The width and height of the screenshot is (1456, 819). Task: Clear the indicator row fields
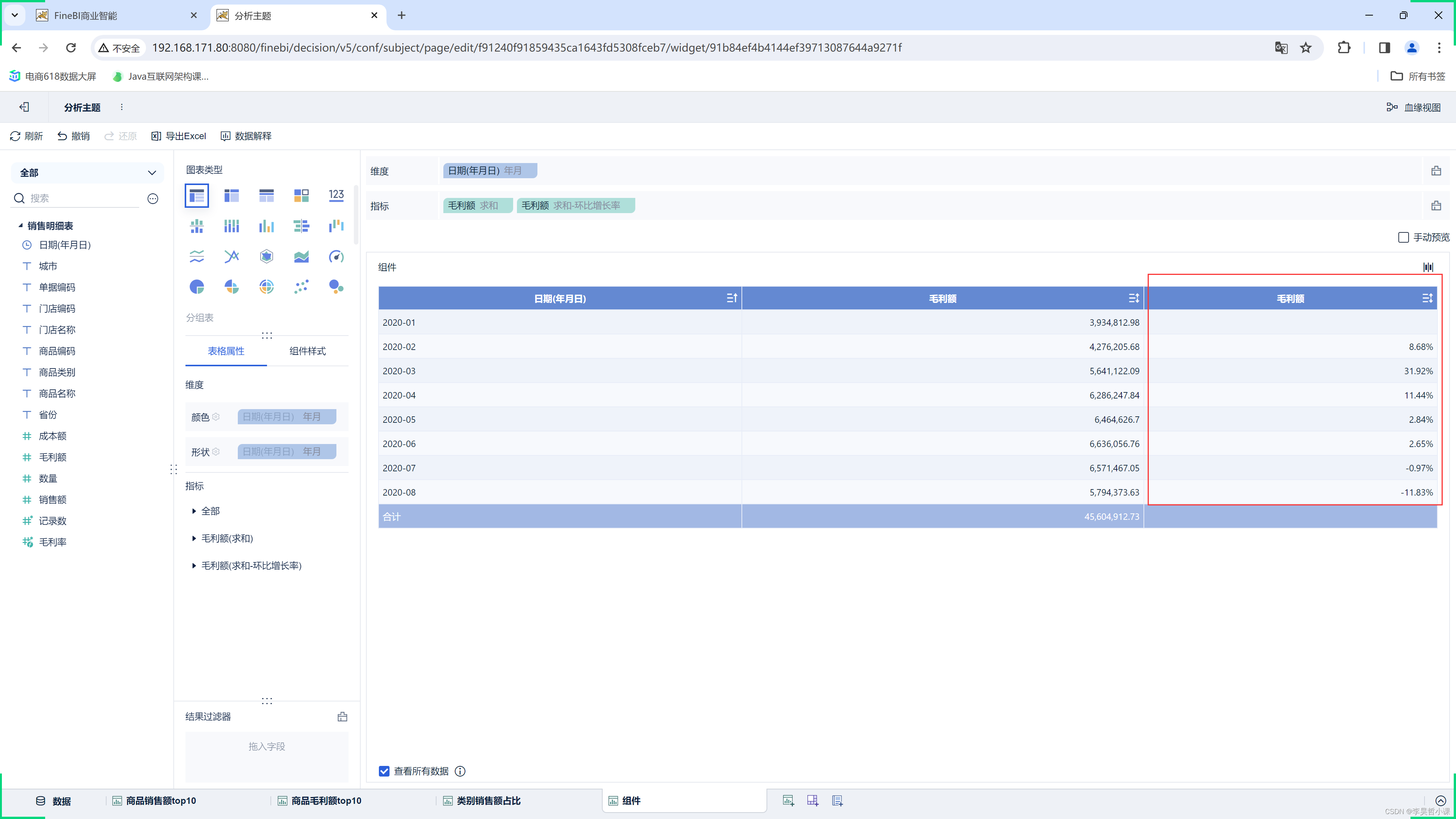1436,206
